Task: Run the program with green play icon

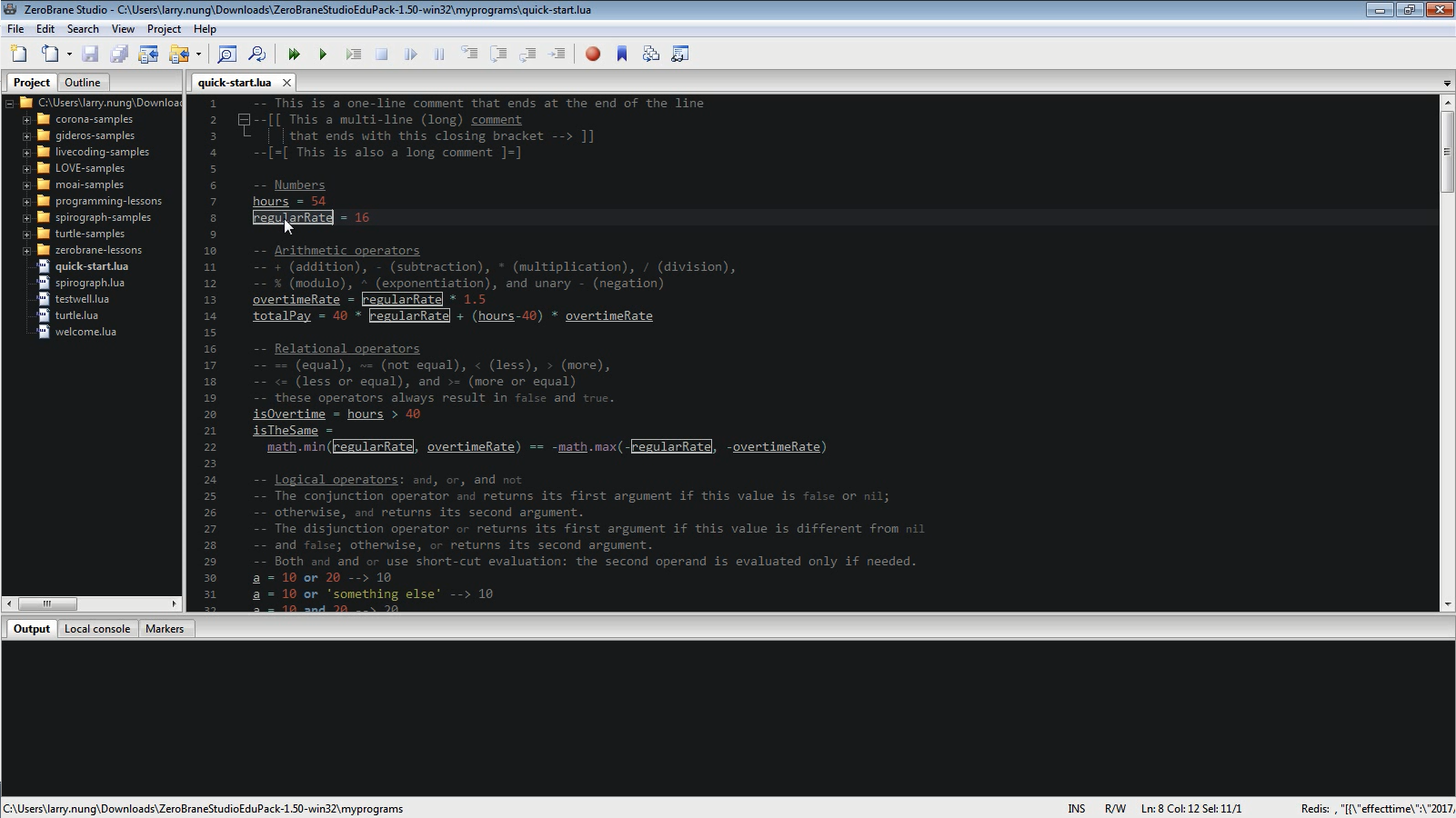Action: point(323,55)
